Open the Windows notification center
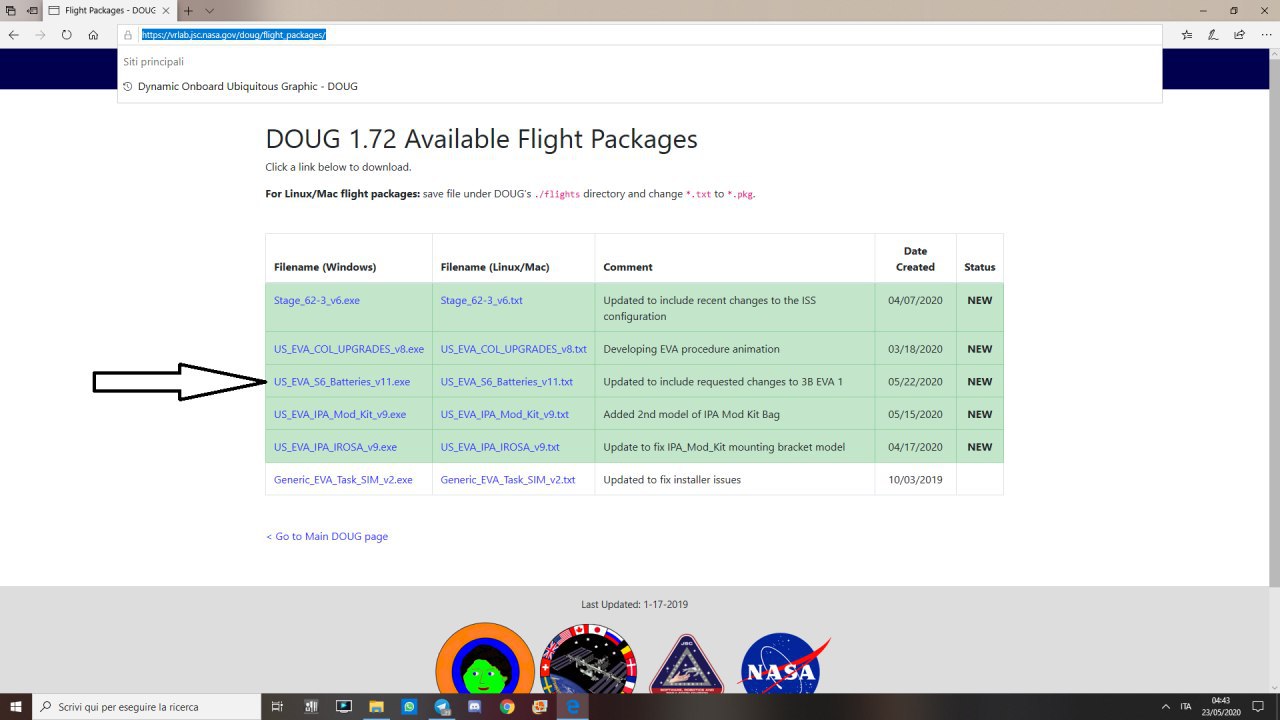This screenshot has width=1280, height=720. [1258, 706]
